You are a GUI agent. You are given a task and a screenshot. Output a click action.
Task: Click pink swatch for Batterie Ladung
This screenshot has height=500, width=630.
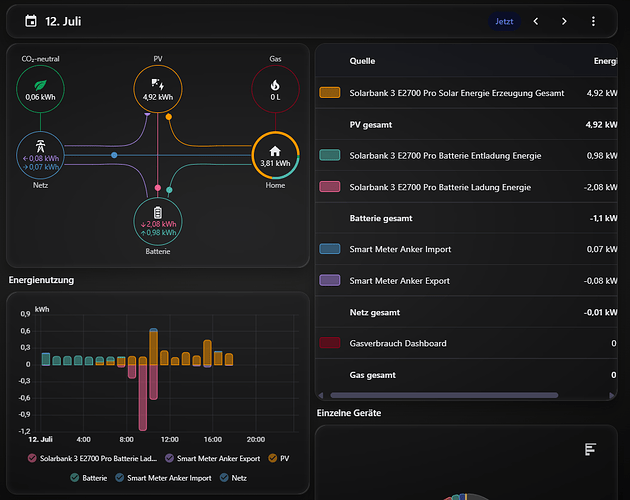330,187
